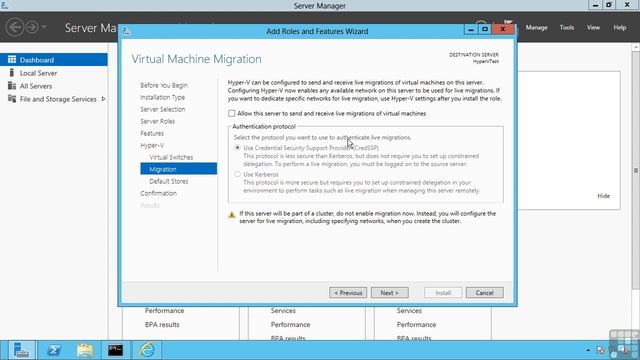Open the command prompt taskbar icon
Screen dimensions: 640x360
click(x=116, y=350)
